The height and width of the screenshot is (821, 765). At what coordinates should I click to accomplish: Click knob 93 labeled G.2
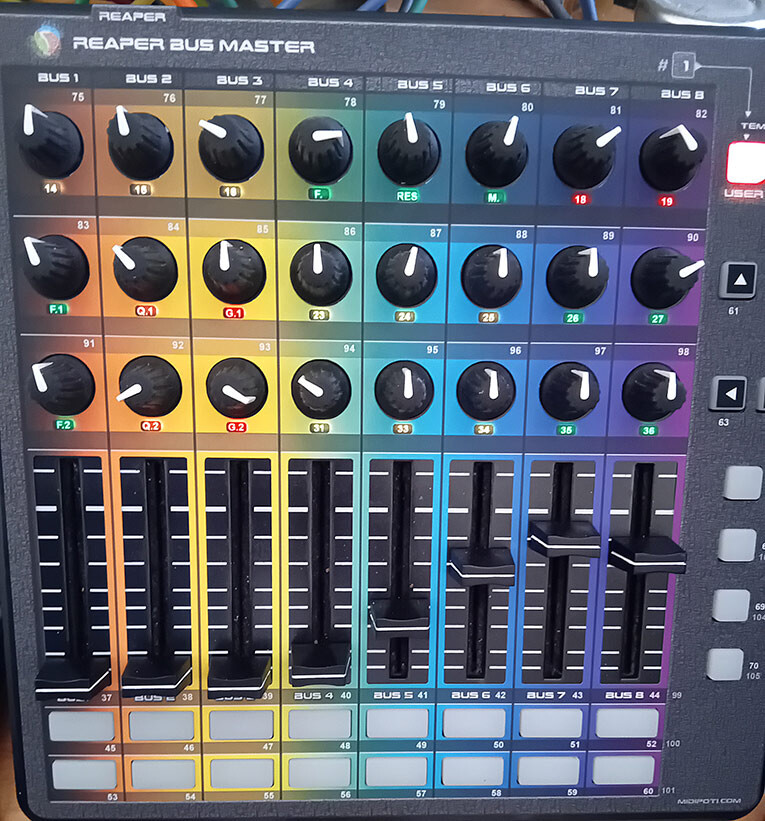(237, 388)
